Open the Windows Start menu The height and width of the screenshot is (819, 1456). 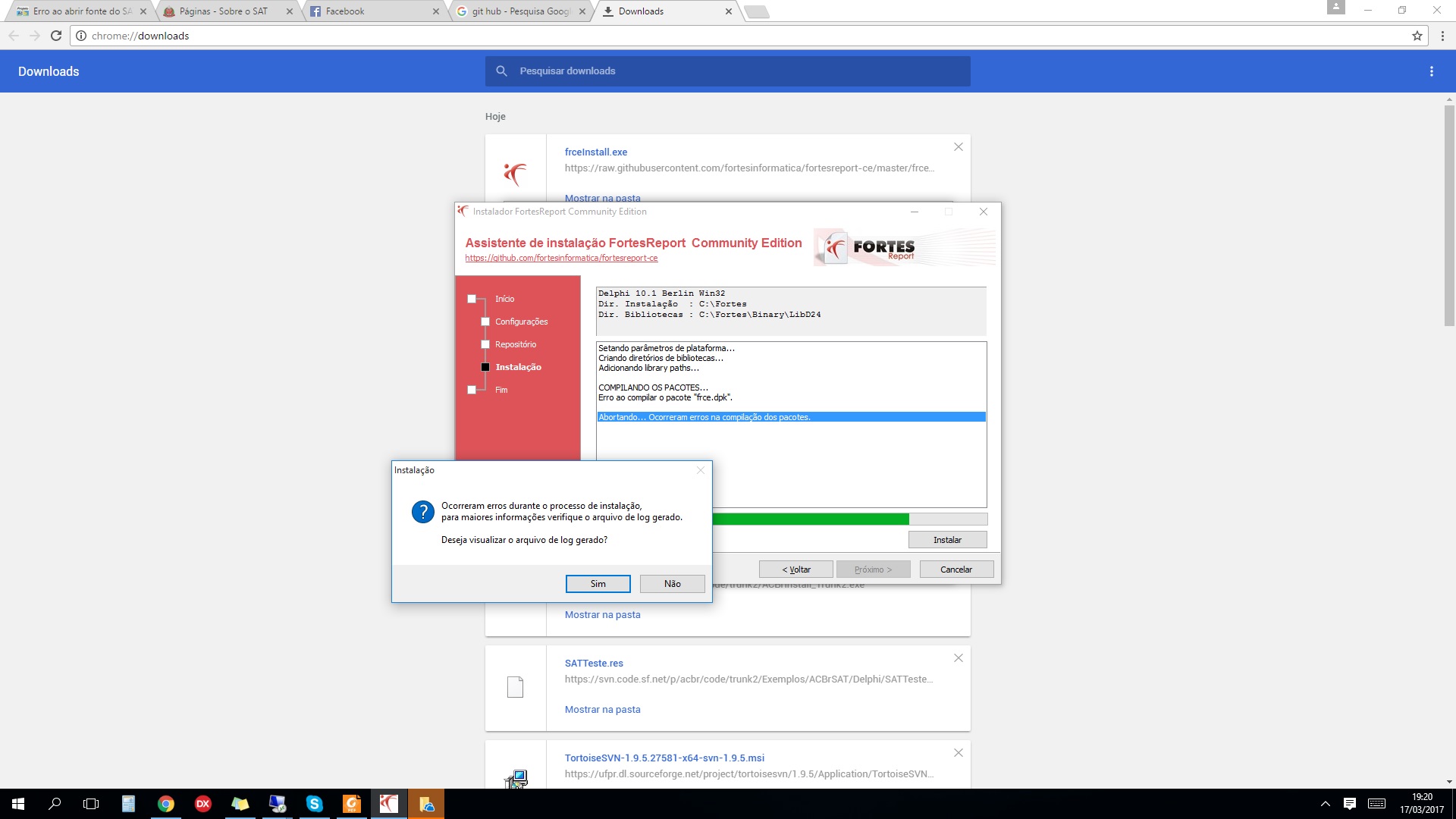18,804
